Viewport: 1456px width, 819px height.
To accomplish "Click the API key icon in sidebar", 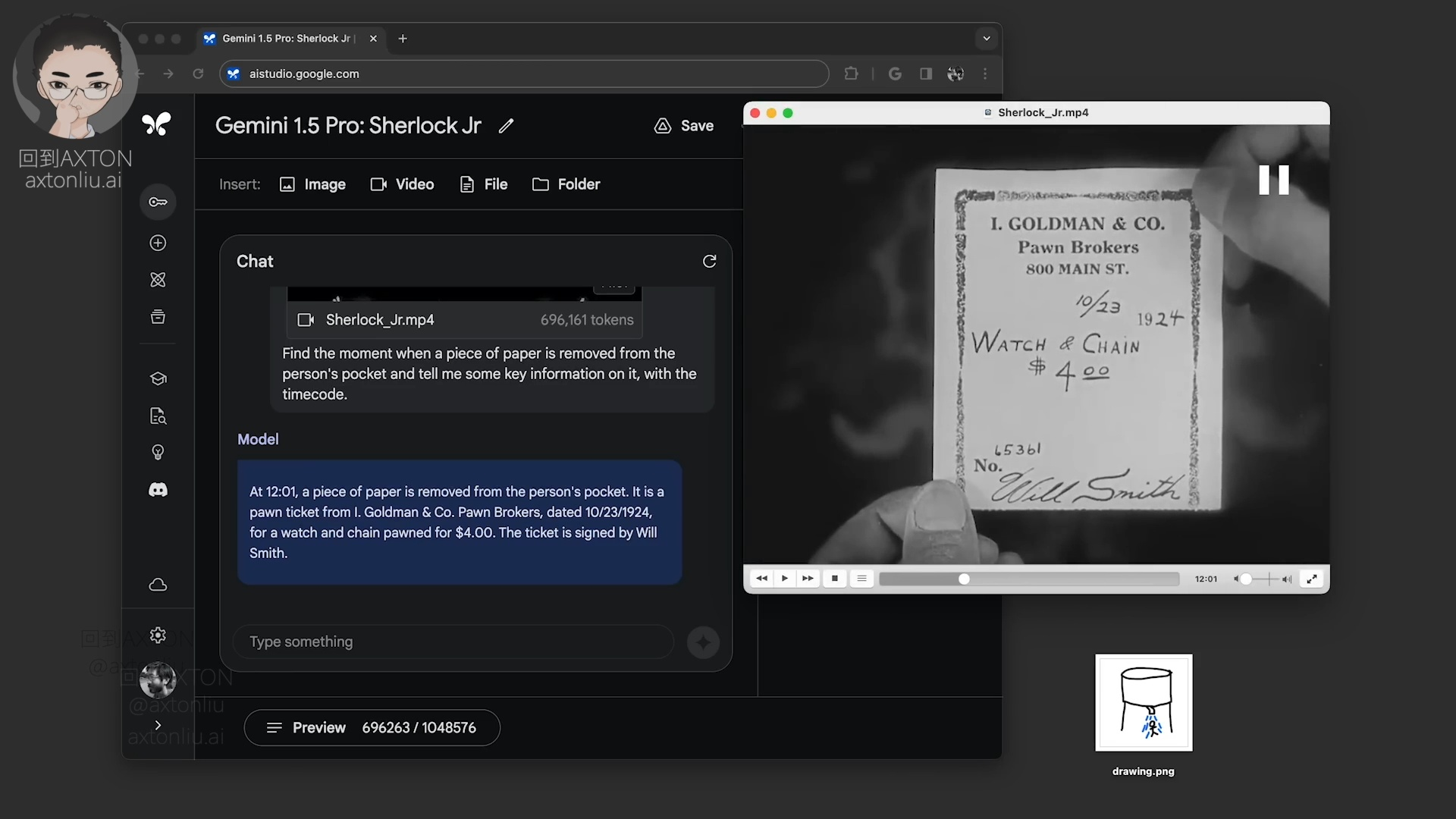I will tap(158, 202).
